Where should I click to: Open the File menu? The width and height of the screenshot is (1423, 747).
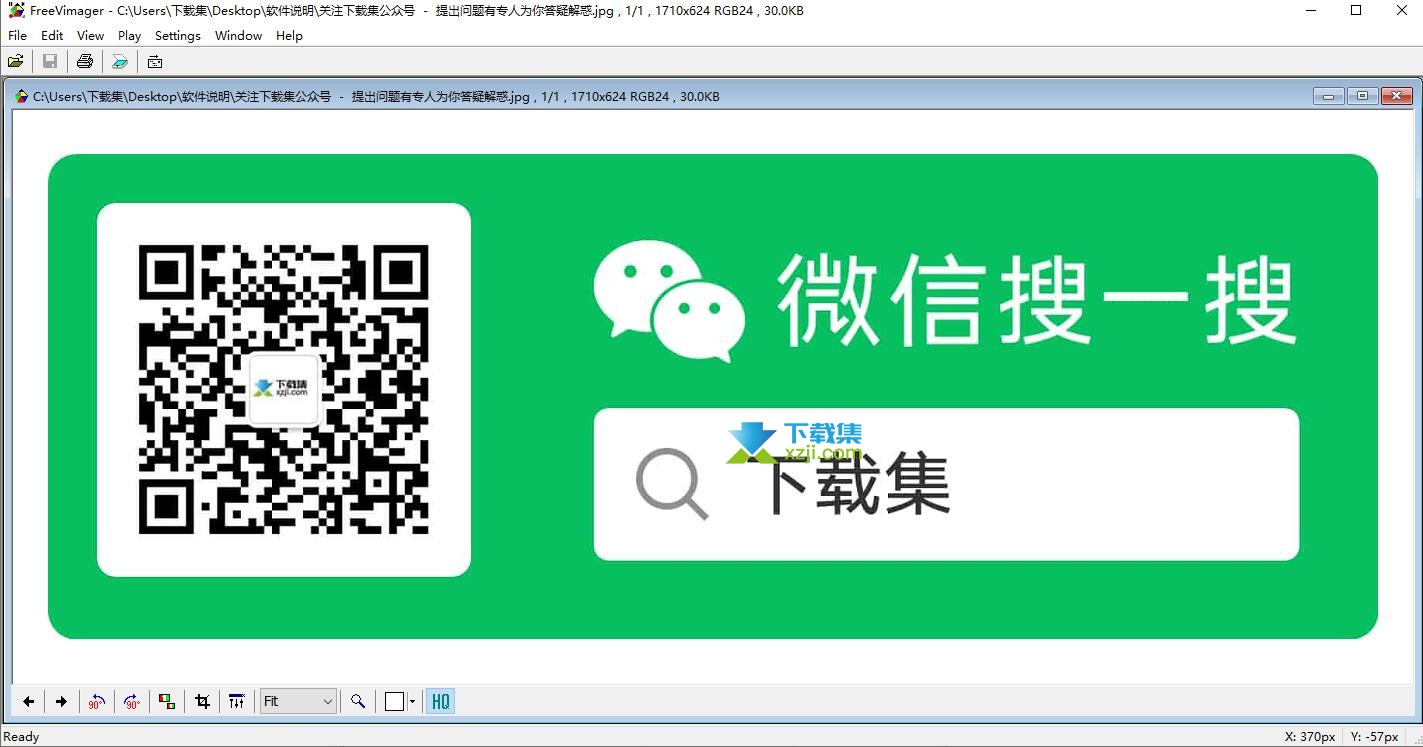coord(17,35)
